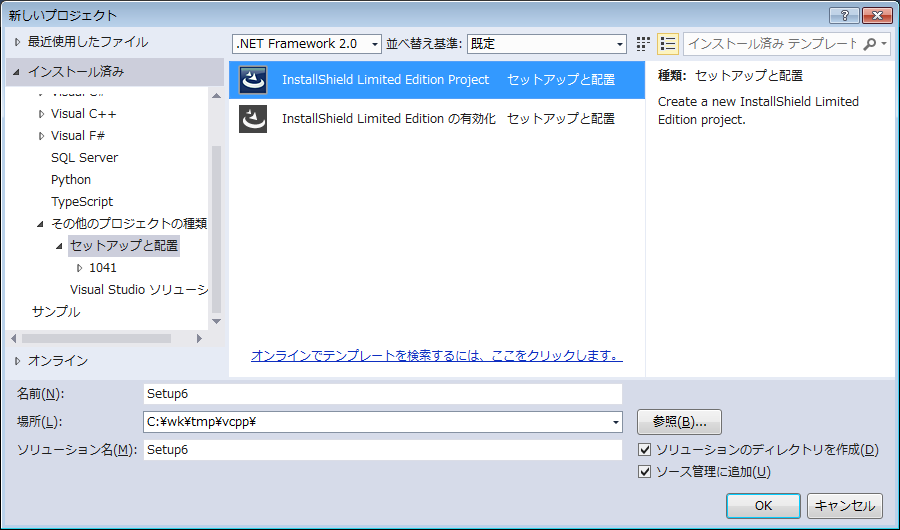Open the online template search link

pos(437,355)
